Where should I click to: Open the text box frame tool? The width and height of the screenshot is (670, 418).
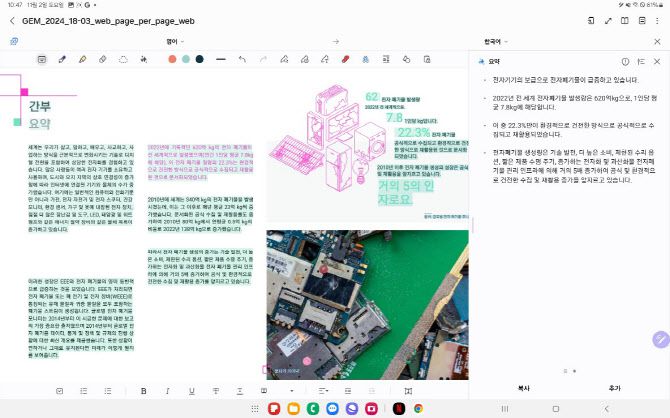tap(408, 391)
